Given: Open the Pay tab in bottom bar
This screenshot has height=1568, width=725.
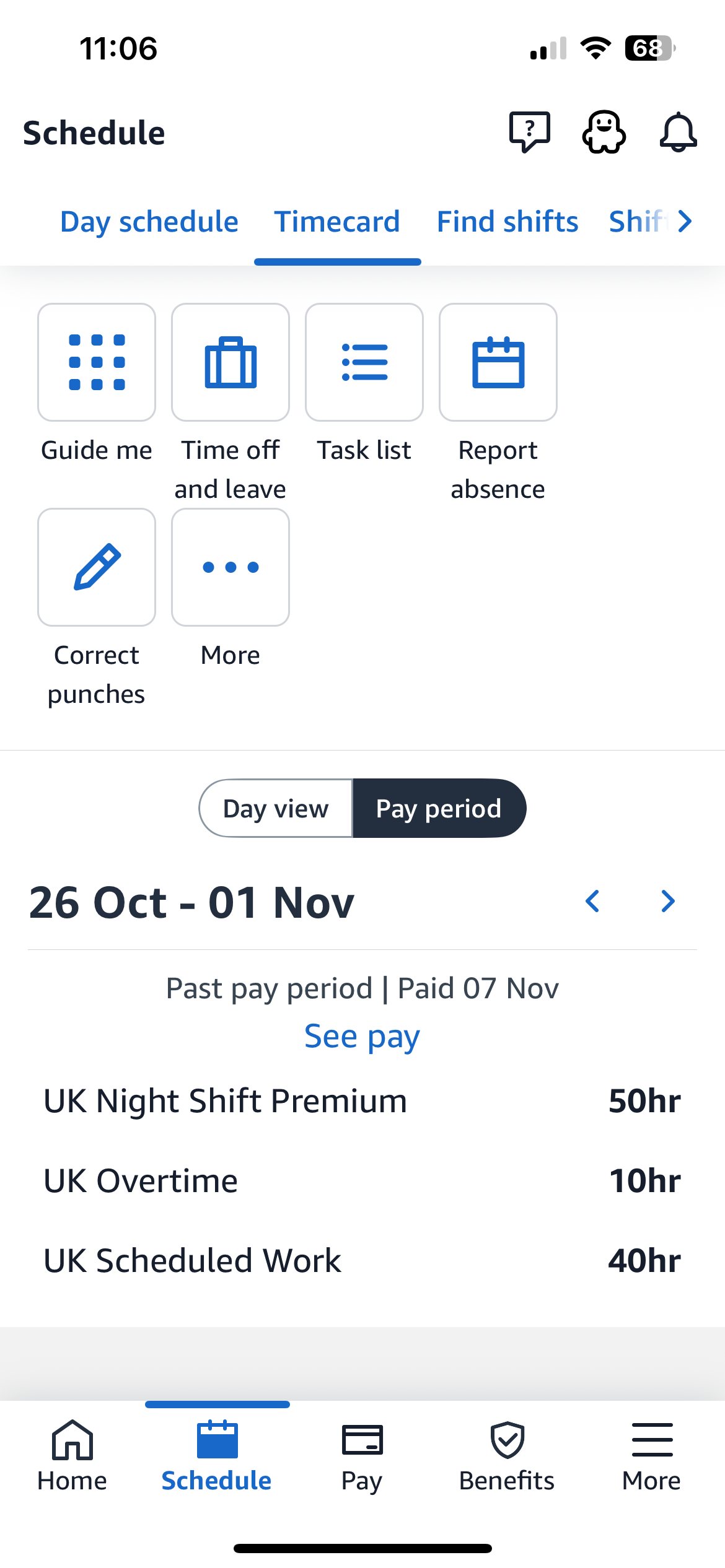Looking at the screenshot, I should pos(362,1455).
